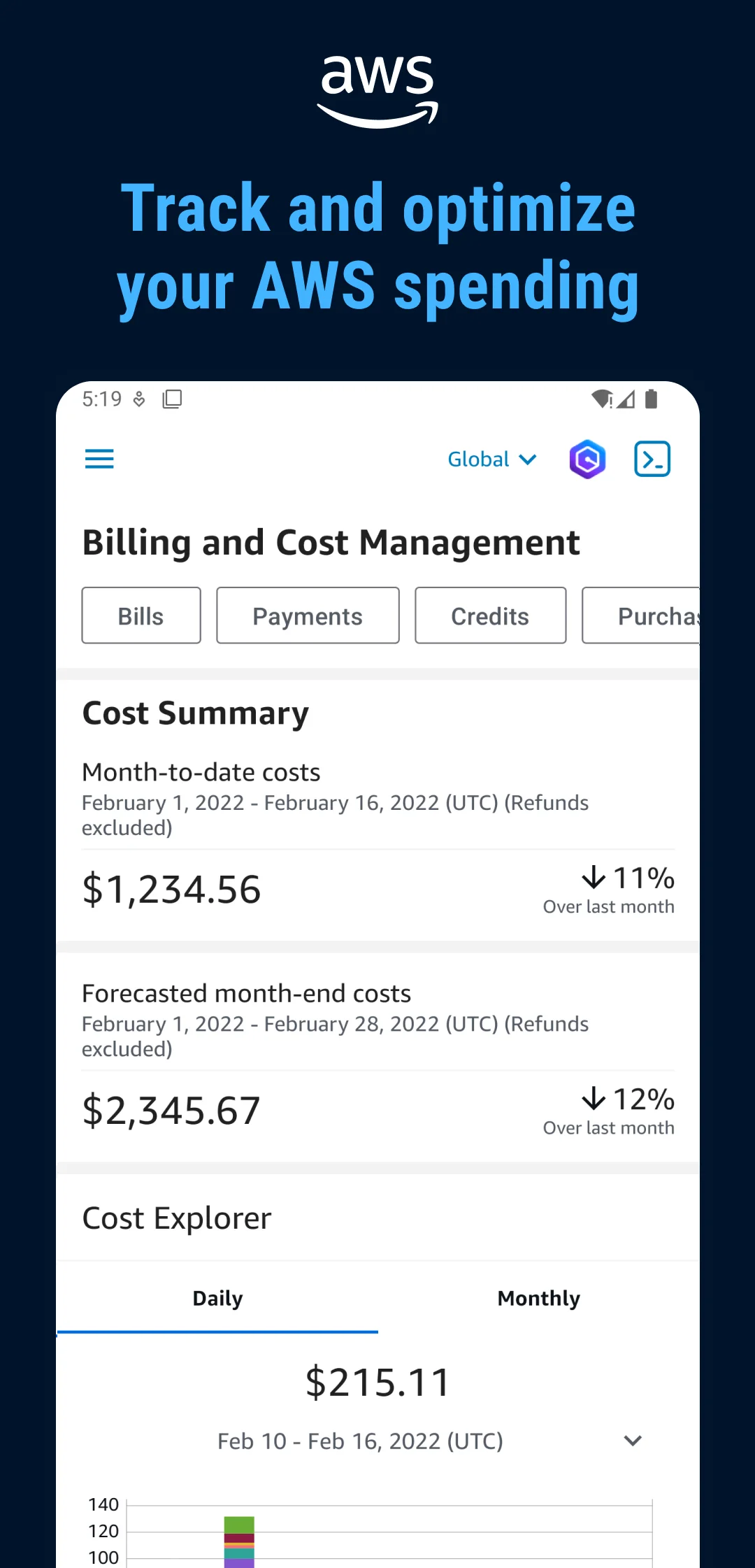This screenshot has height=1568, width=755.
Task: Switch to the Monthly tab
Action: coord(539,1299)
